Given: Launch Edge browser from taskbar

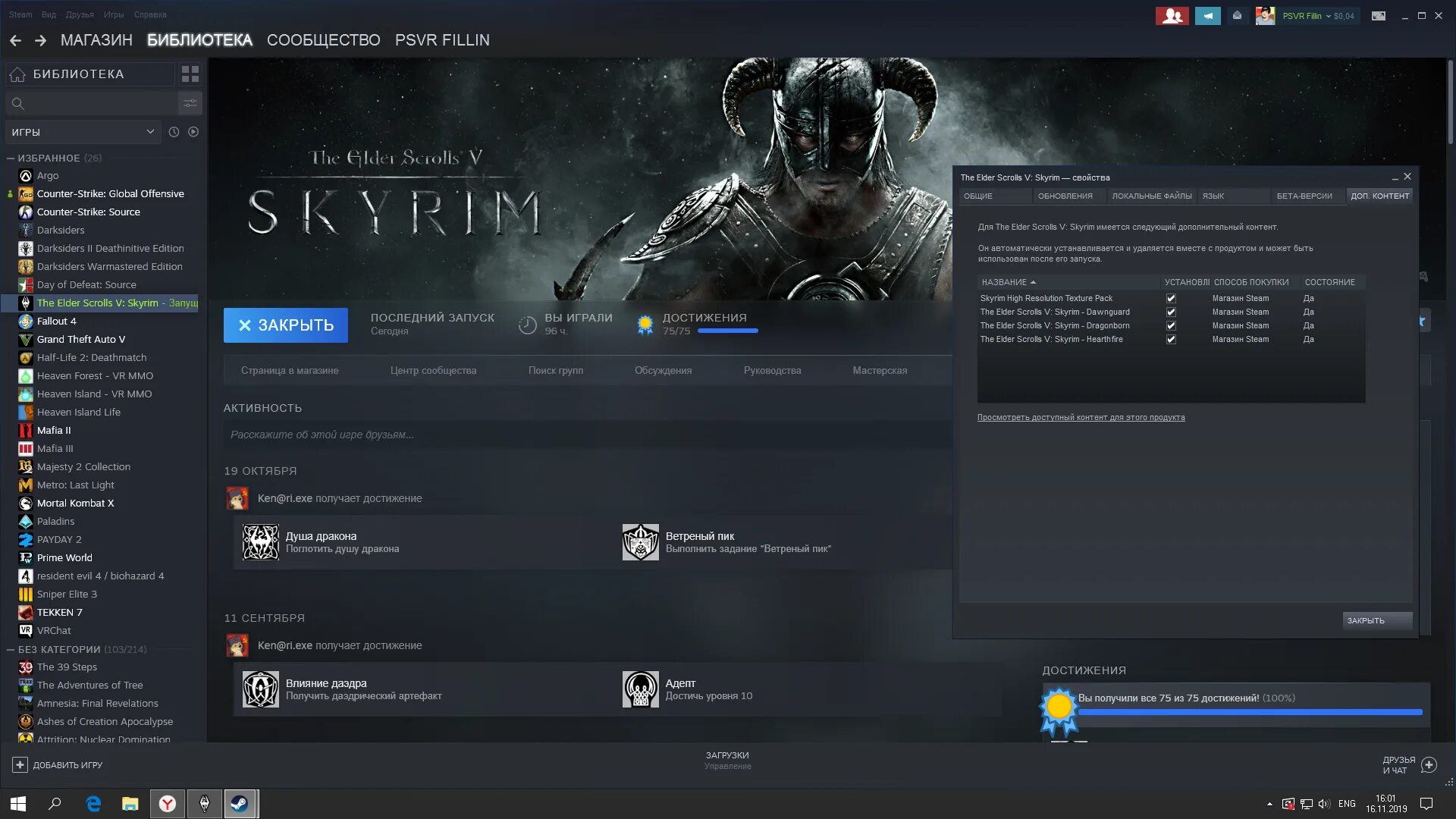Looking at the screenshot, I should (93, 804).
